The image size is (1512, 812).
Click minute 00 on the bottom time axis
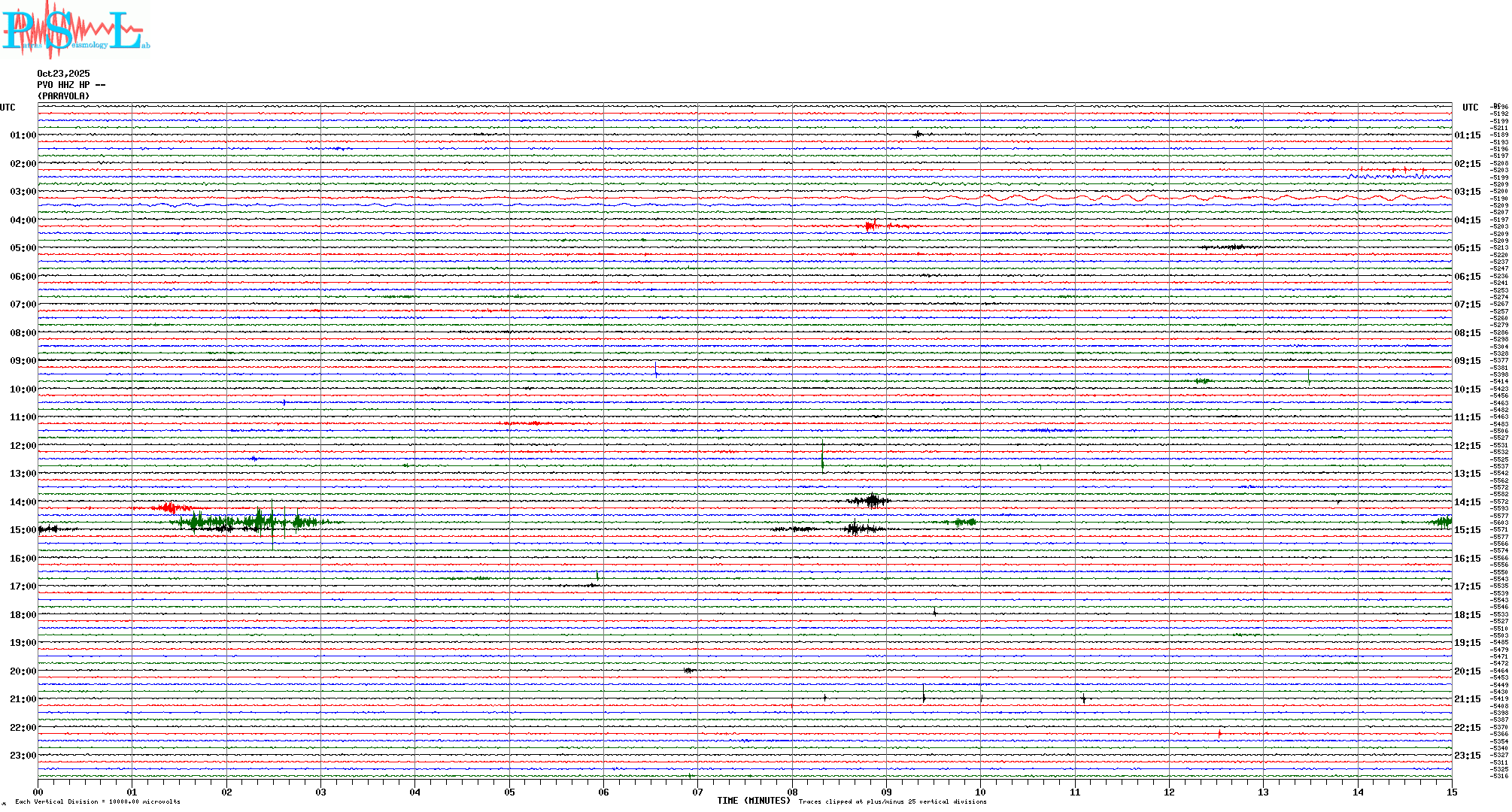pyautogui.click(x=38, y=792)
